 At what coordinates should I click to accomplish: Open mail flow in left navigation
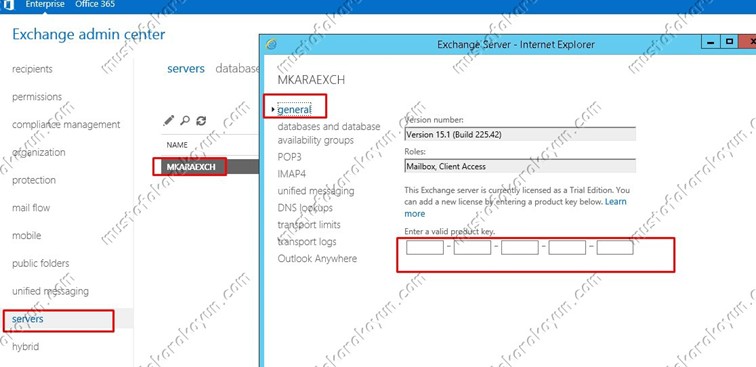[31, 208]
